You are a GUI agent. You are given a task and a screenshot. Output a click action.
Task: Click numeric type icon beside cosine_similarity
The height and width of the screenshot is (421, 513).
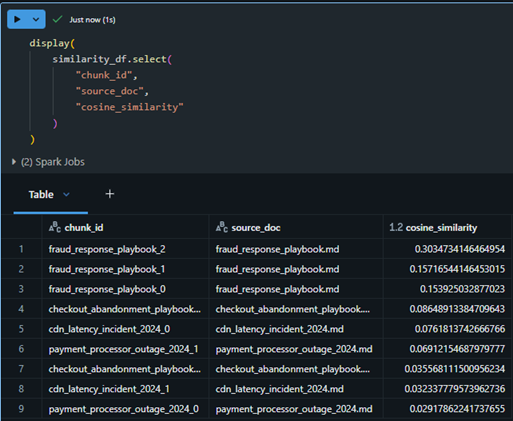pos(396,227)
